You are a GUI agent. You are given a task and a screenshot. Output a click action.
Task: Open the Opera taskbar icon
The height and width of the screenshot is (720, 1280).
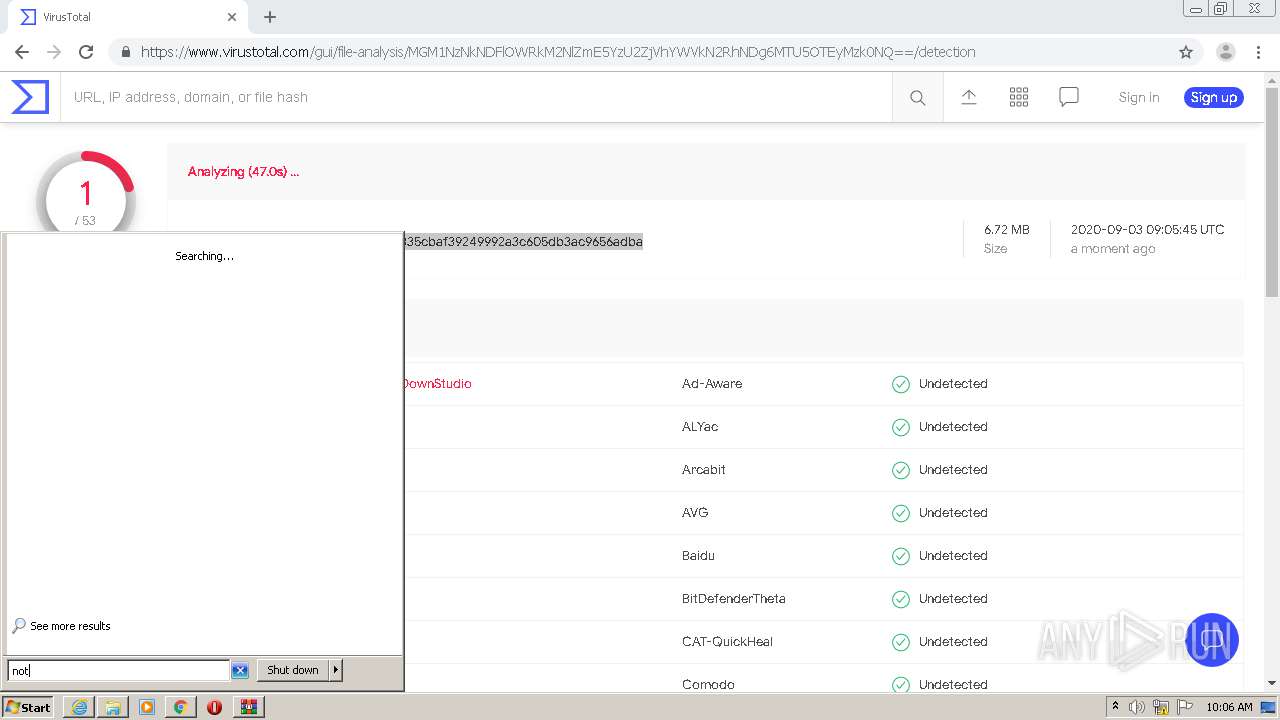(x=214, y=707)
